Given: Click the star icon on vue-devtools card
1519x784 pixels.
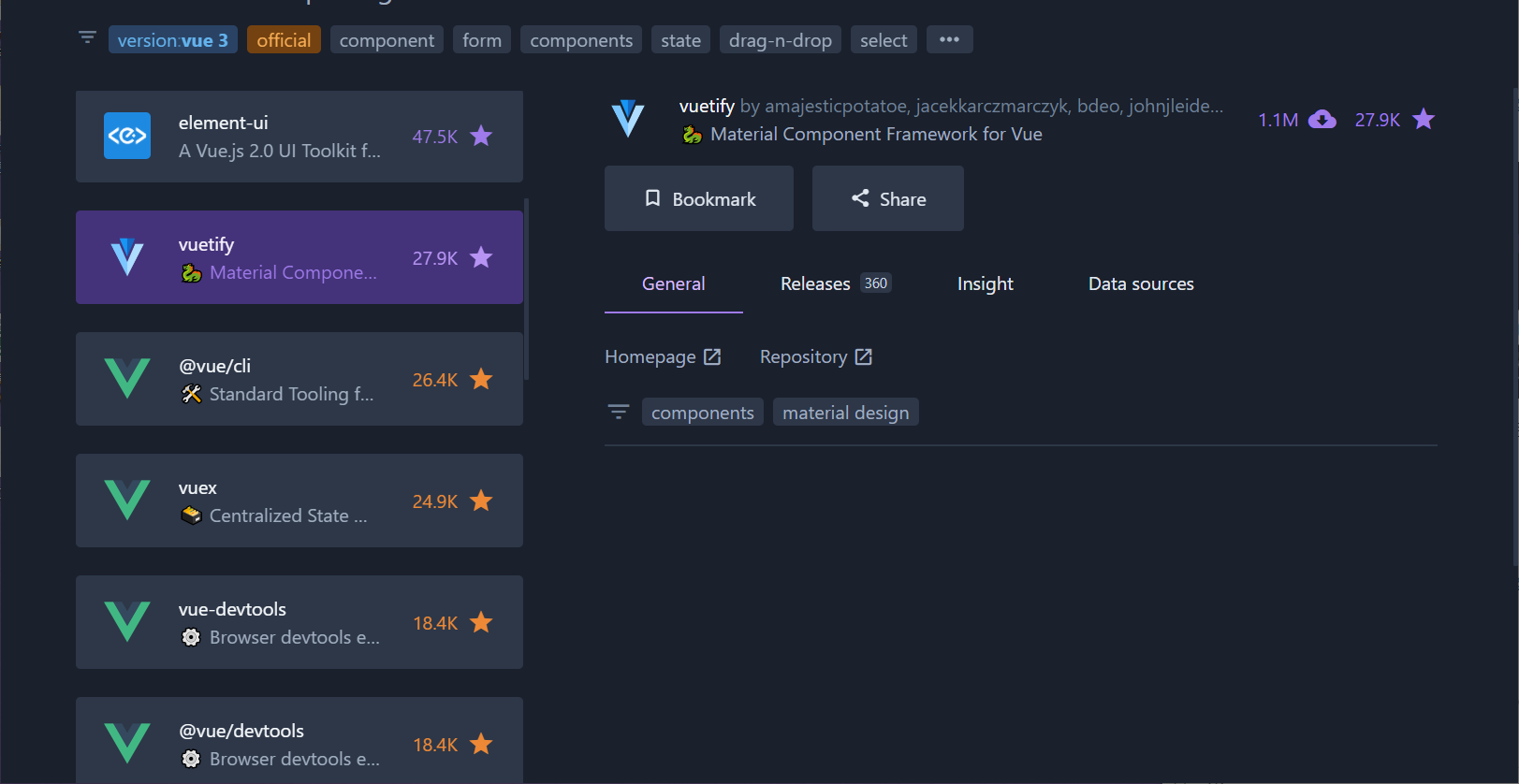Looking at the screenshot, I should click(x=481, y=622).
